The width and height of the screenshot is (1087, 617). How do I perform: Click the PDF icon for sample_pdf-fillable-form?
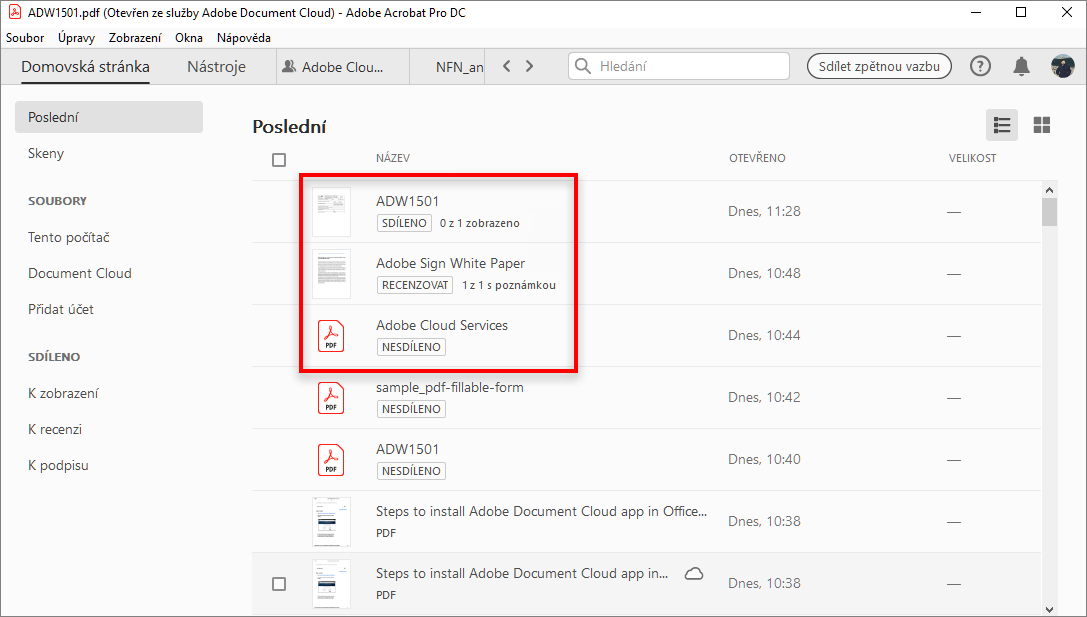(x=331, y=398)
